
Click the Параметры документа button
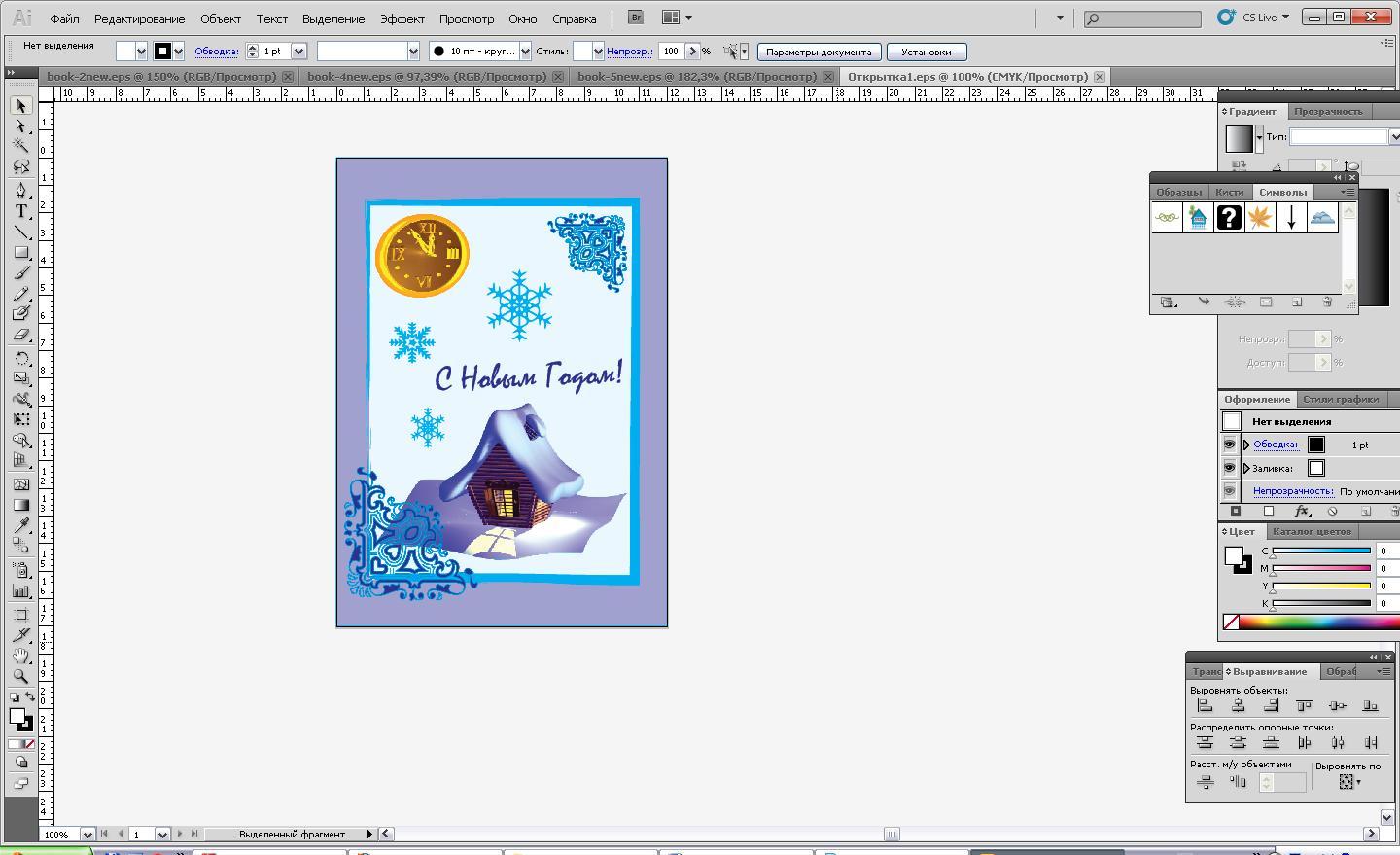[819, 52]
